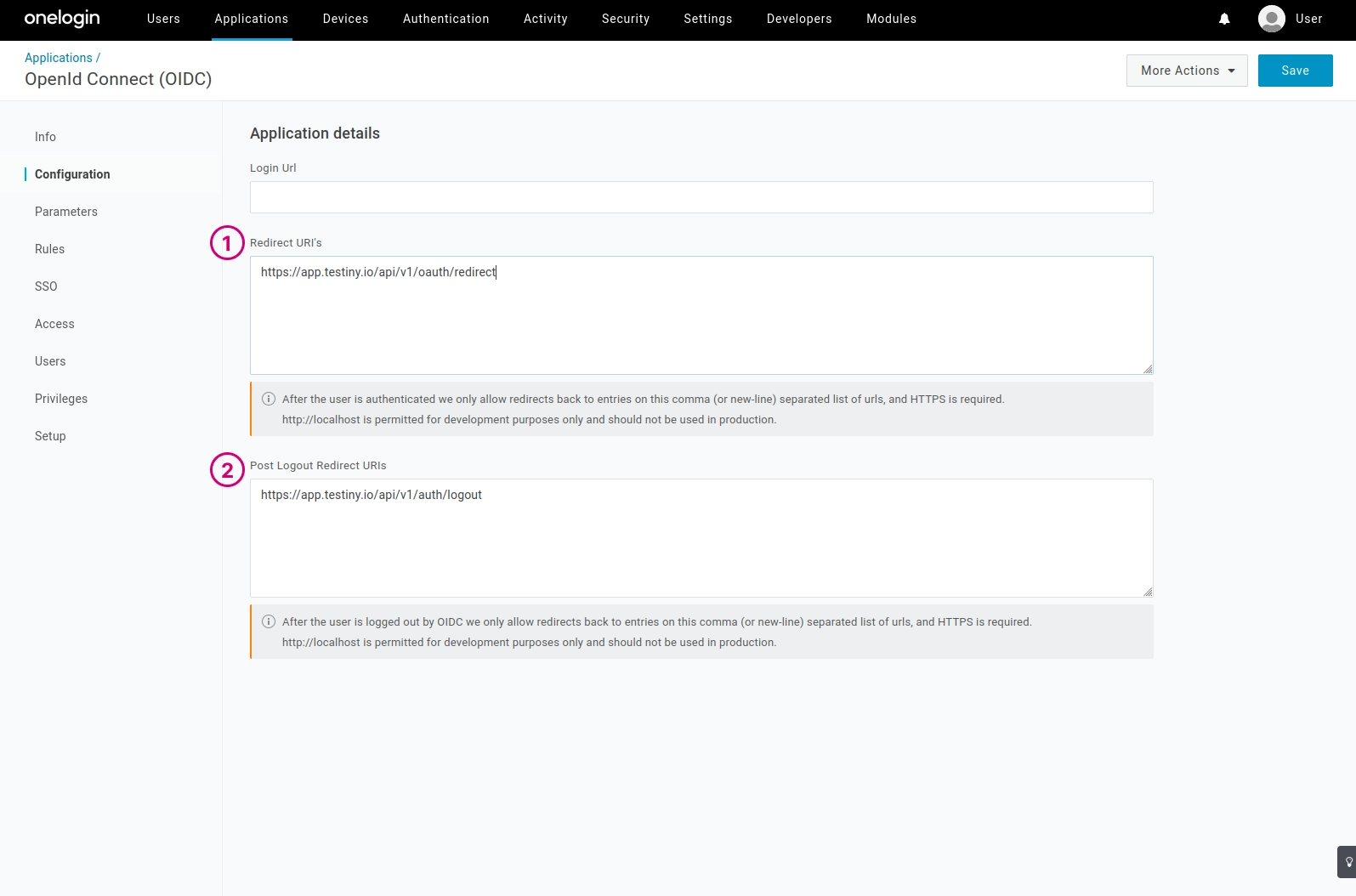Select the Access sidebar tab
1356x896 pixels.
point(54,324)
